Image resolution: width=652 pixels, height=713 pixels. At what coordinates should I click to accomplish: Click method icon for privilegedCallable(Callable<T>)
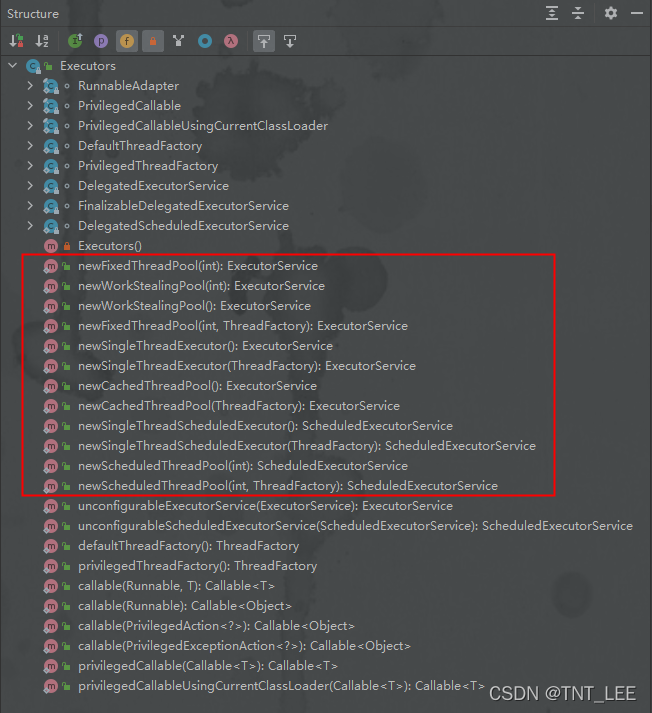50,666
